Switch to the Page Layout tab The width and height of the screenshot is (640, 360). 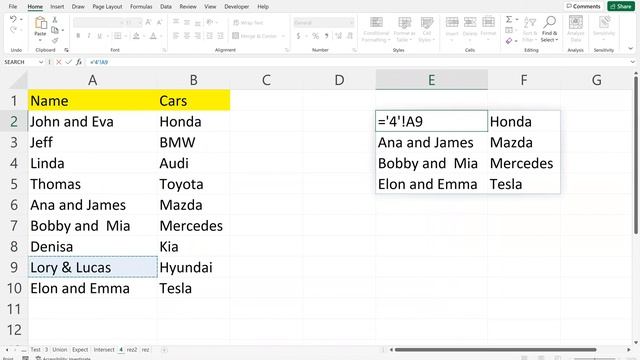tap(107, 7)
